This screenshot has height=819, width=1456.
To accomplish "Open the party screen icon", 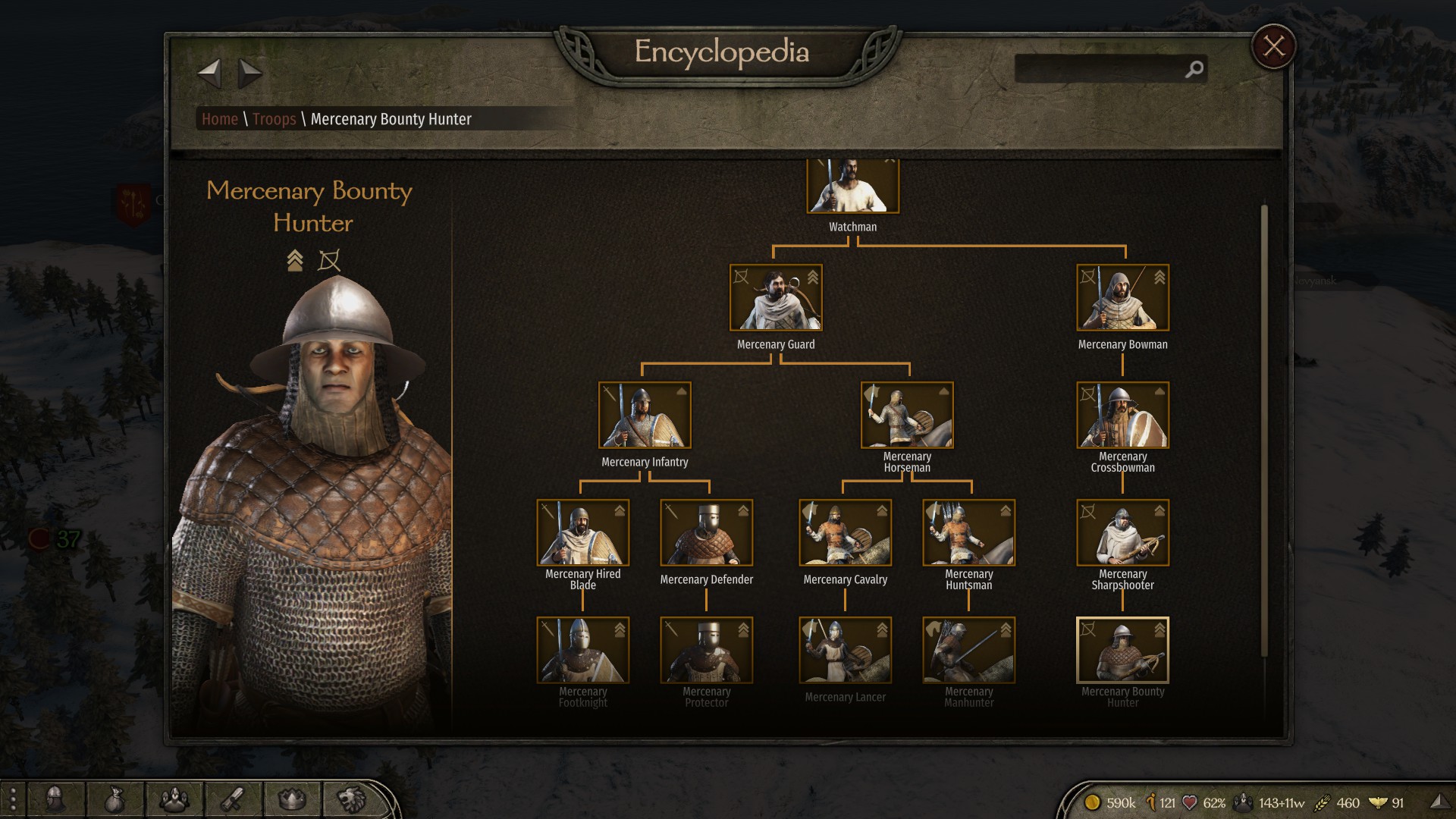I will tap(174, 799).
